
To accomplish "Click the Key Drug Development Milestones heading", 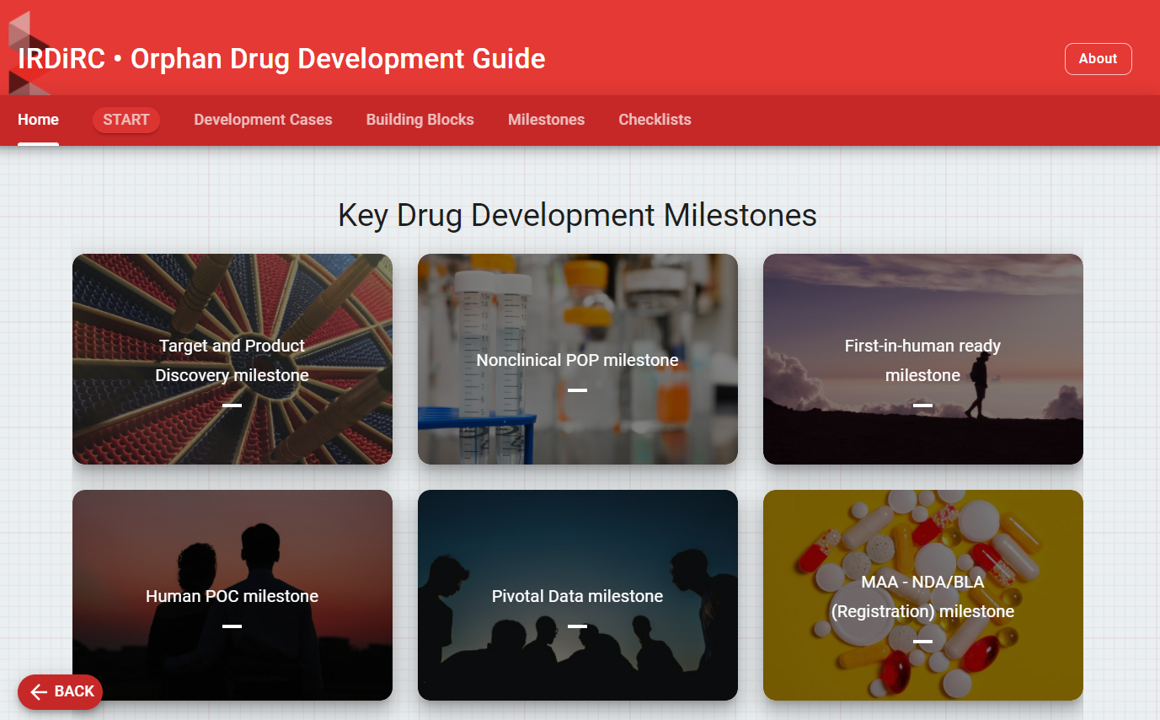I will pyautogui.click(x=577, y=215).
